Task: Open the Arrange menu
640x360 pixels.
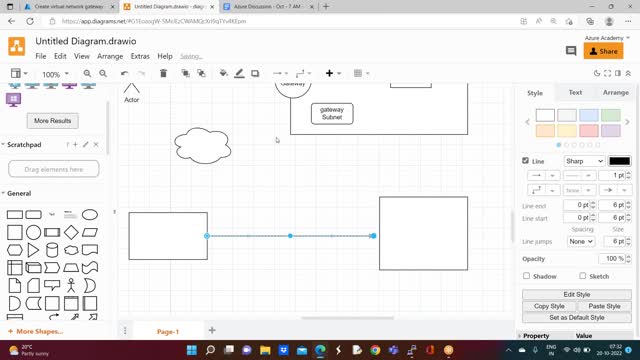Action: click(110, 56)
